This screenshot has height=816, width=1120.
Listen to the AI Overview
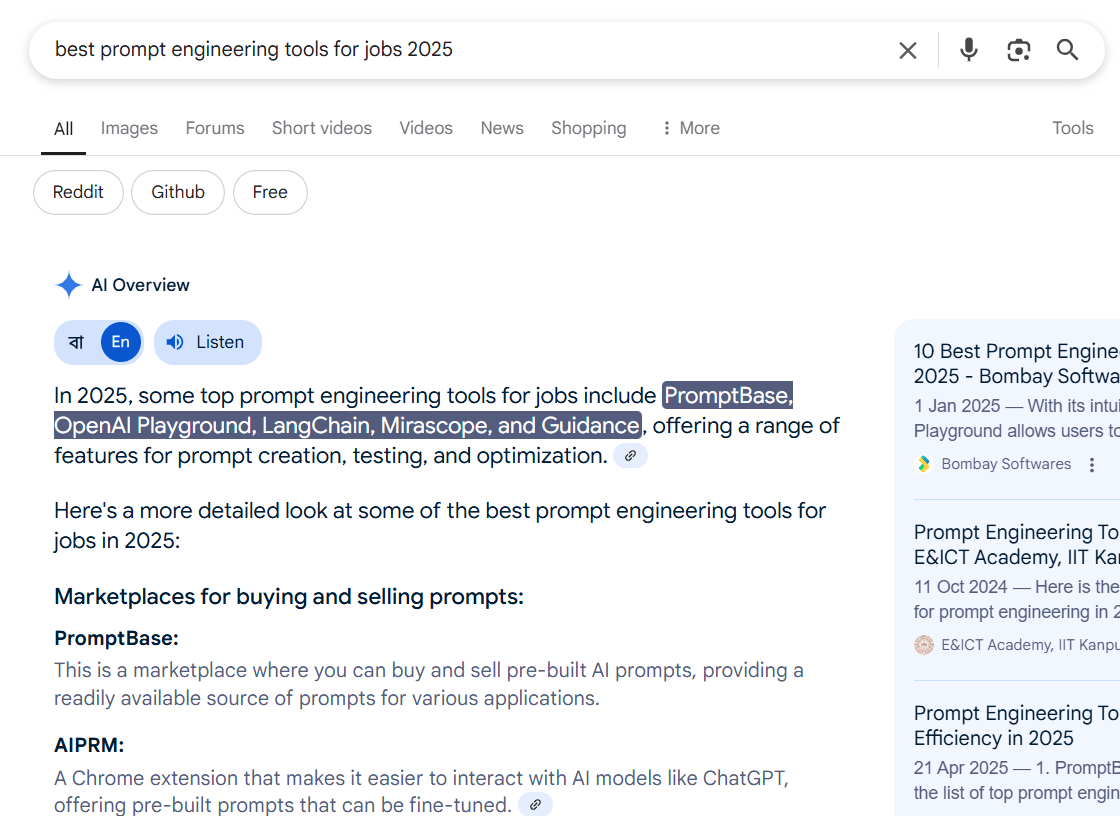click(208, 342)
